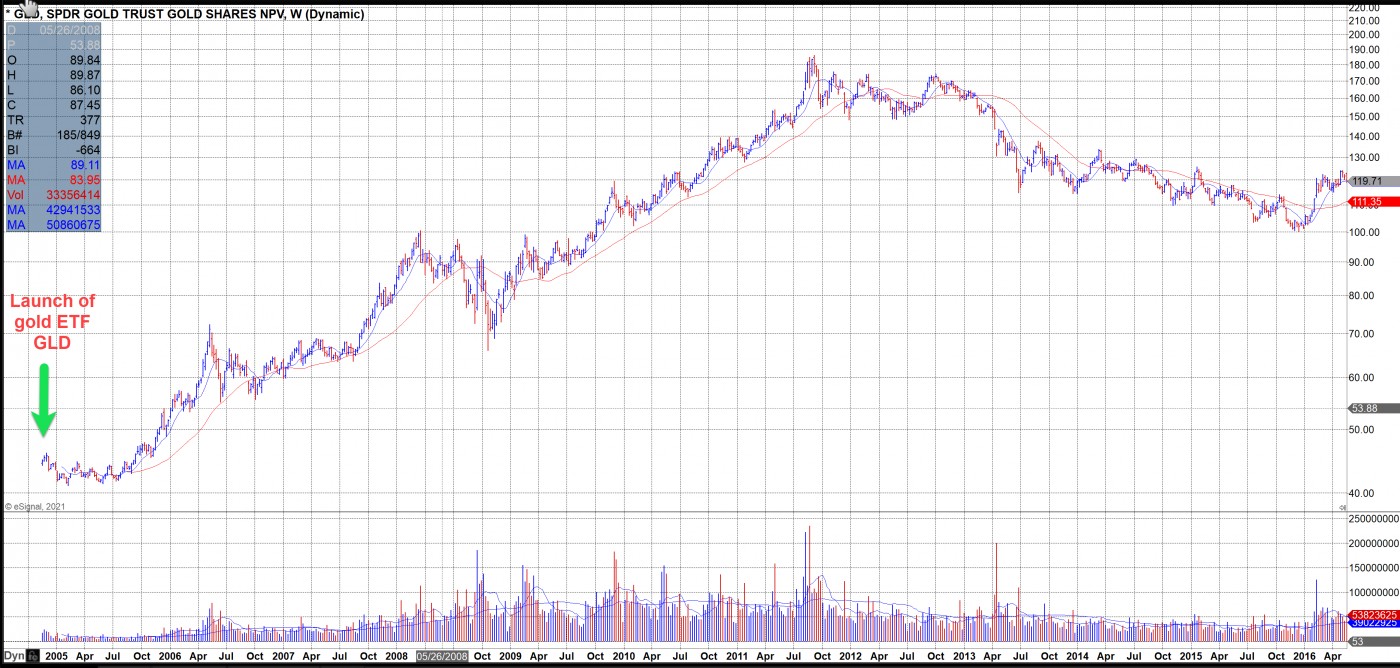
Task: Select the highlighted 05/26/2008 date marker
Action: coord(442,657)
